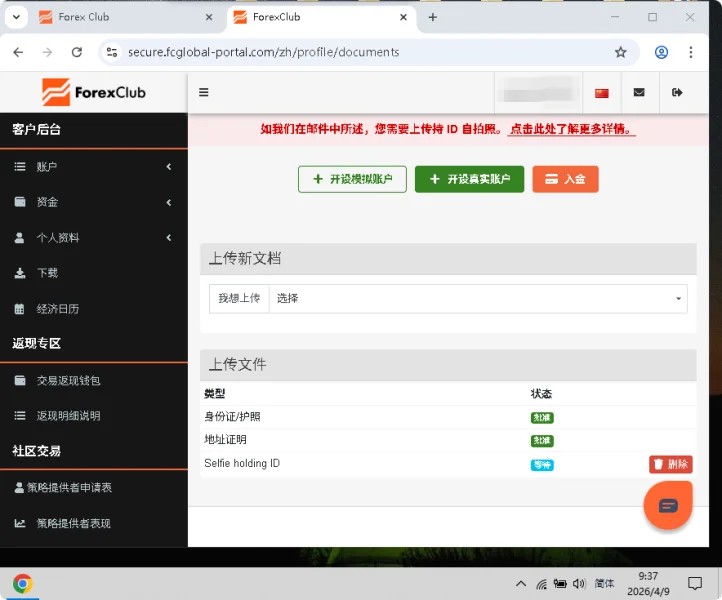722x600 pixels.
Task: Open the 选择 document type dropdown
Action: (478, 298)
